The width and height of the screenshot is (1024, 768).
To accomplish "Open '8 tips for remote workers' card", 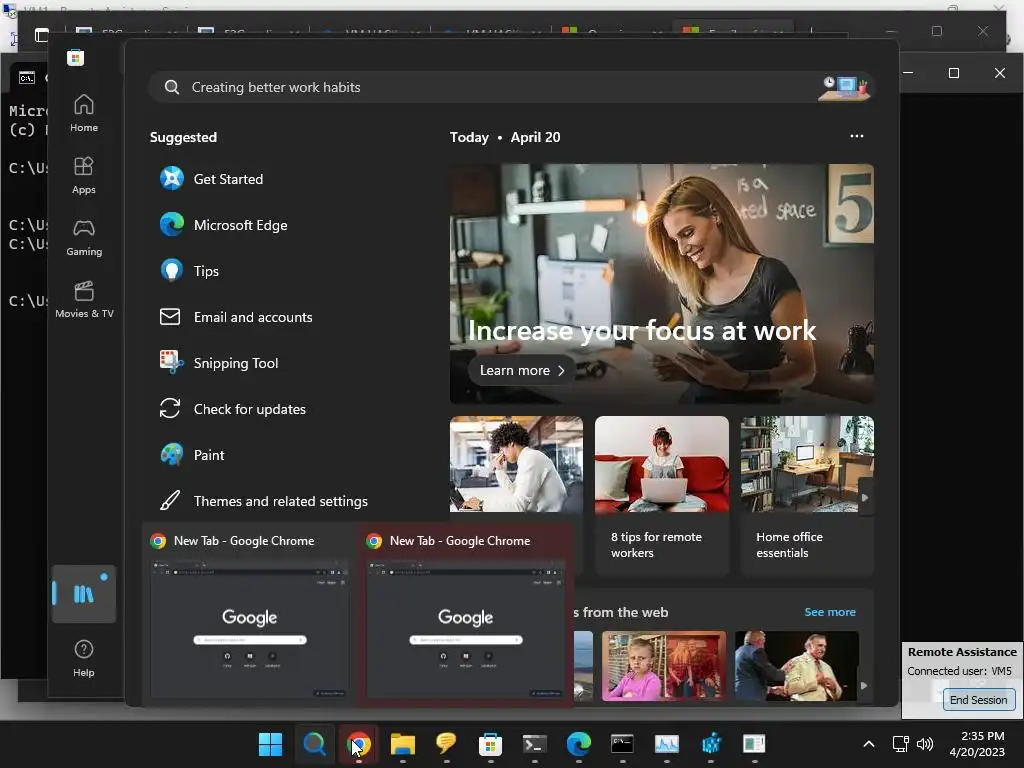I will (x=662, y=495).
